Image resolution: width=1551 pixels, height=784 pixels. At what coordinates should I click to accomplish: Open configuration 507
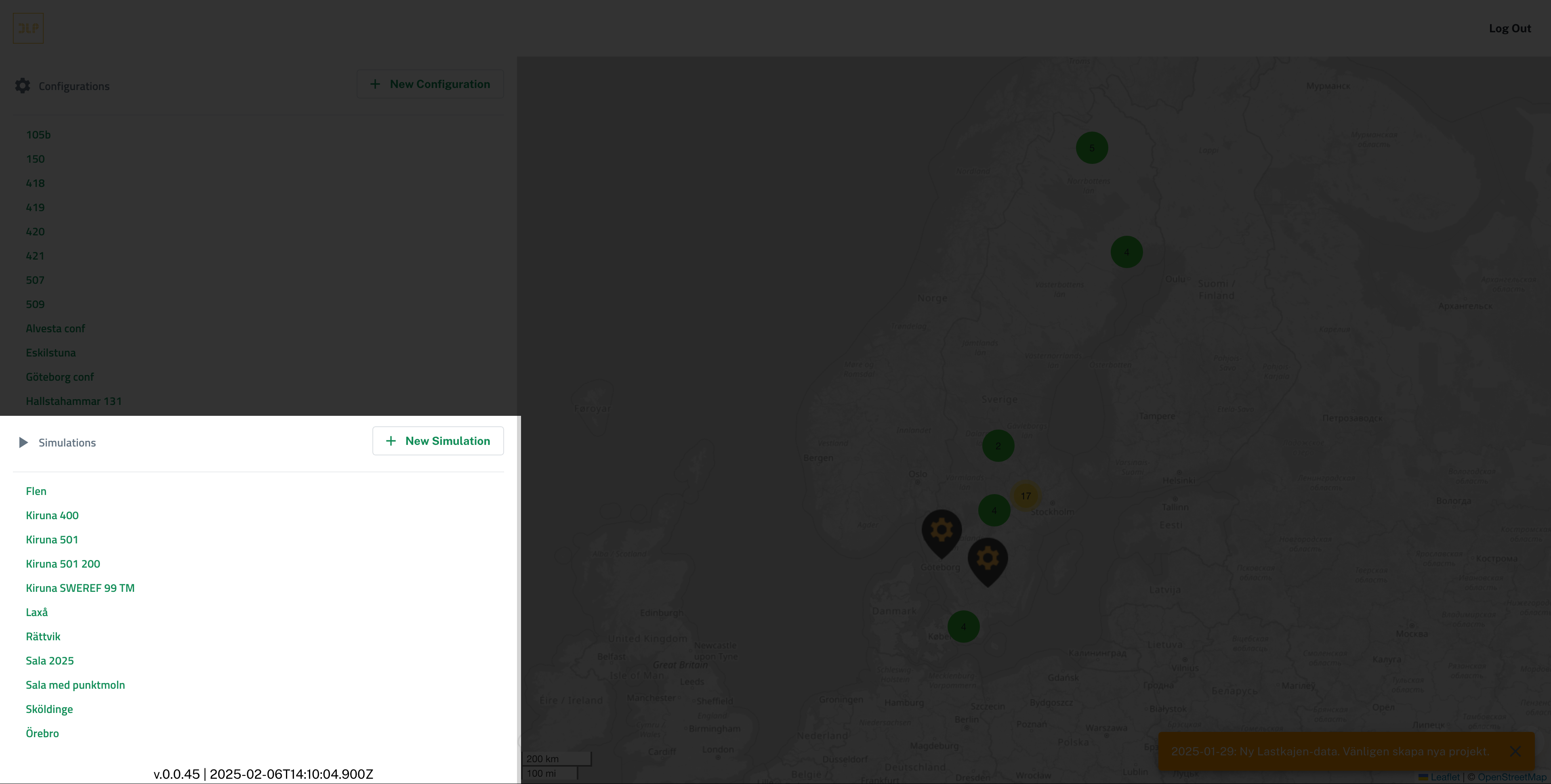35,280
